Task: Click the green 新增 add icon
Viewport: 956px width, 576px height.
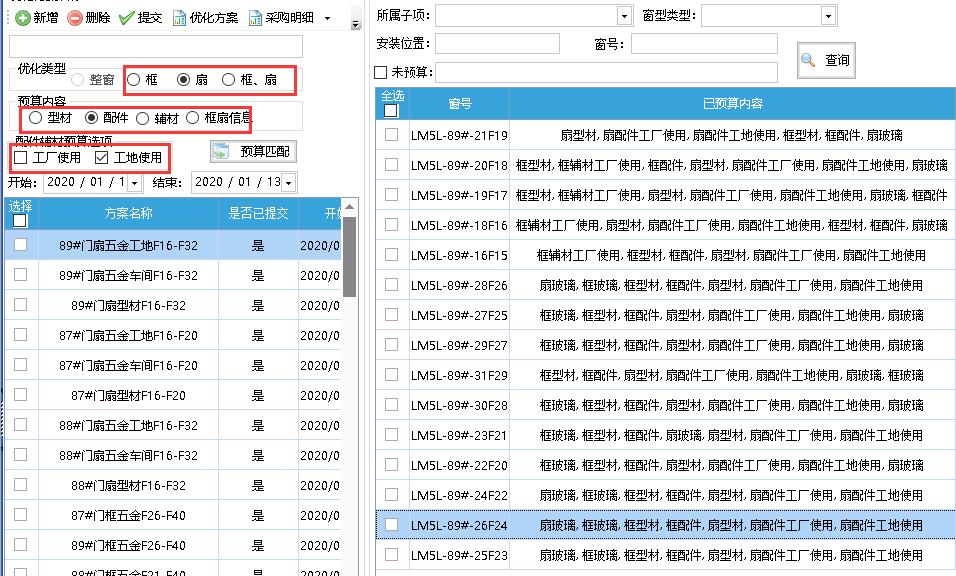Action: pyautogui.click(x=22, y=18)
